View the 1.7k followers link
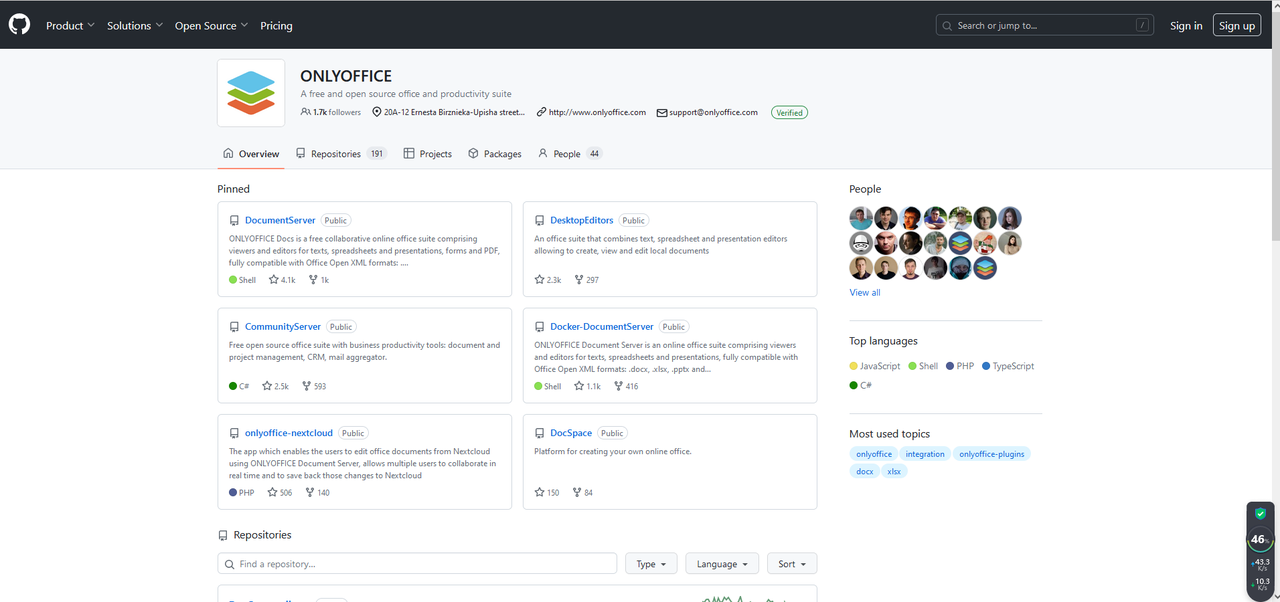This screenshot has height=602, width=1280. (331, 112)
